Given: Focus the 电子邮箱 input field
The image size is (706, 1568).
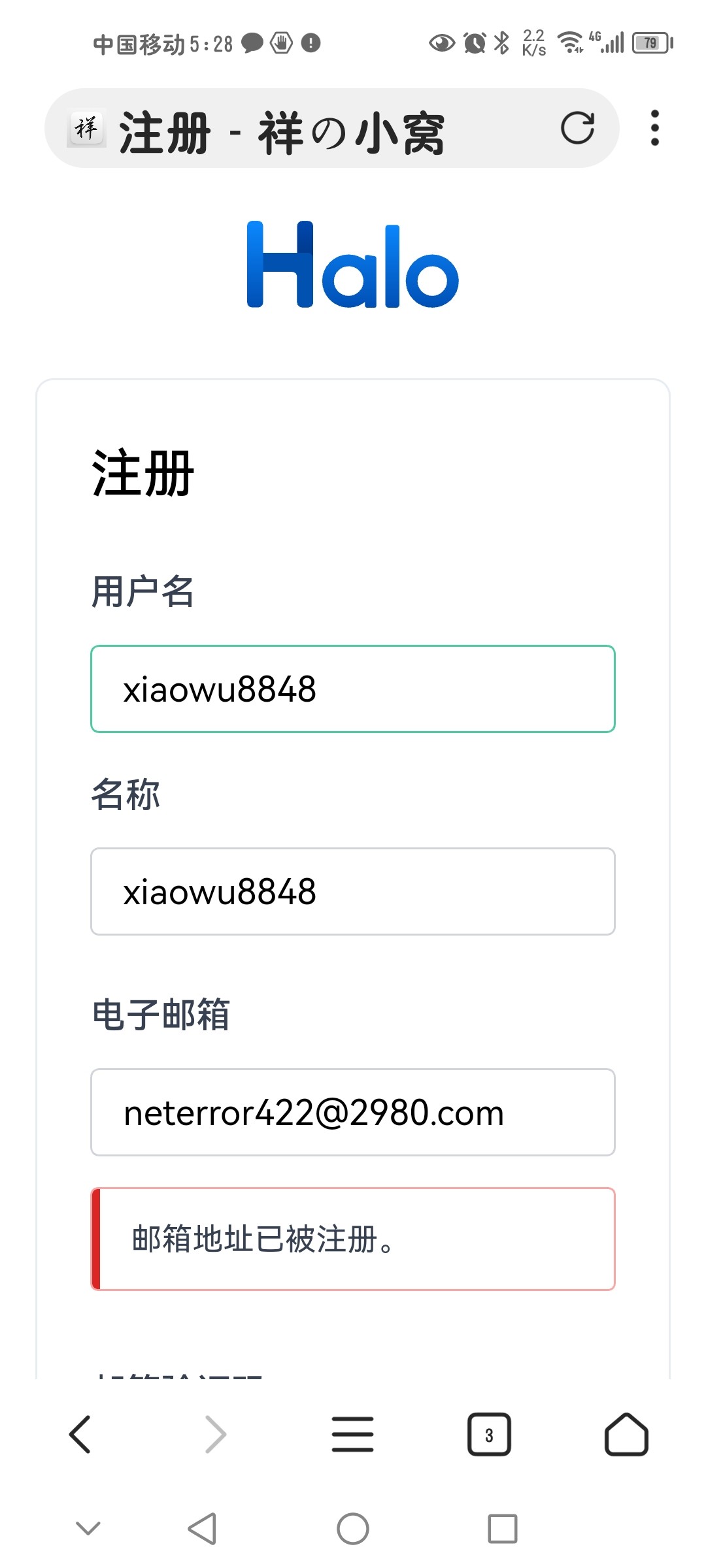Looking at the screenshot, I should point(353,1112).
